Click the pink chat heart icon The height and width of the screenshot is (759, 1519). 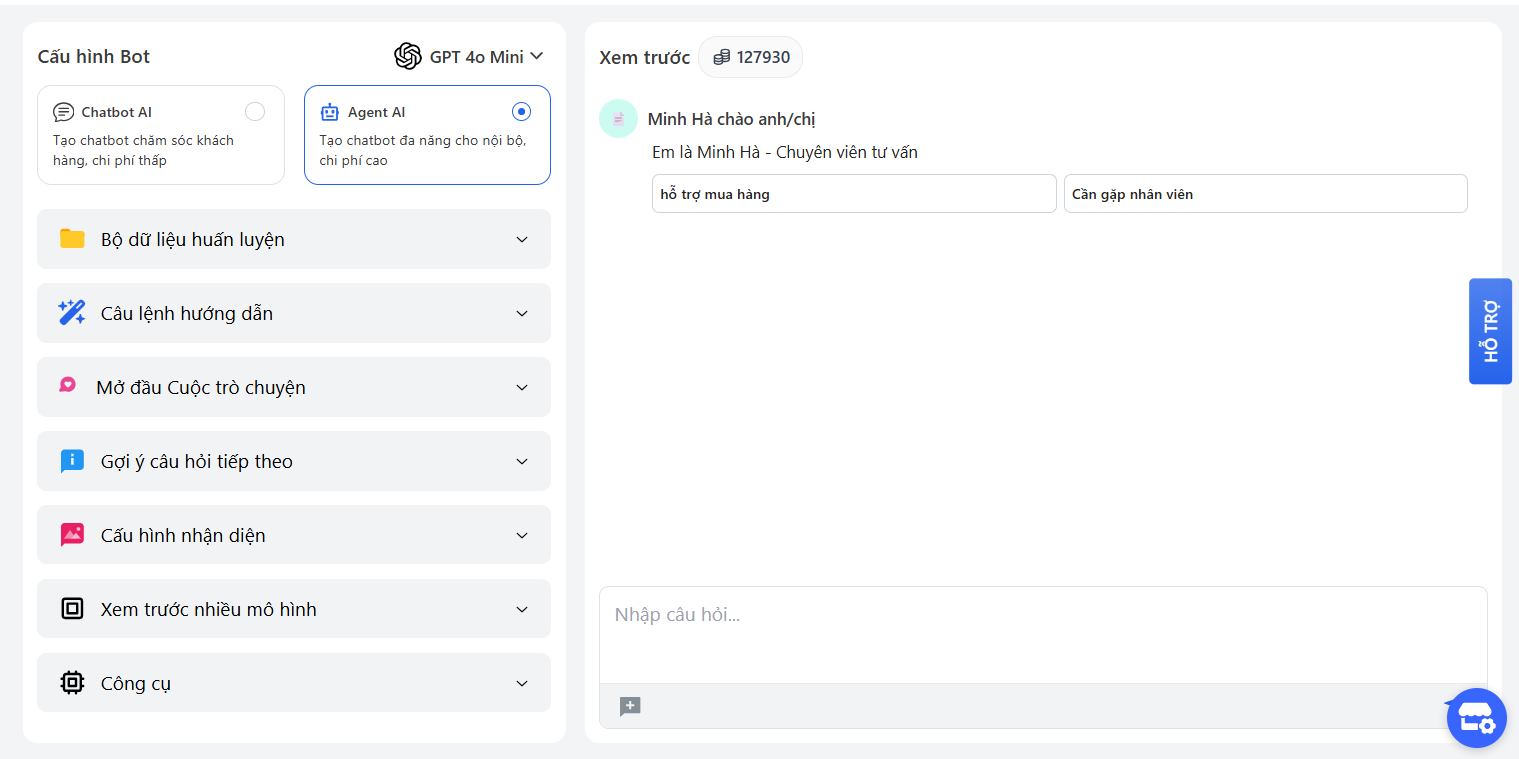tap(68, 386)
